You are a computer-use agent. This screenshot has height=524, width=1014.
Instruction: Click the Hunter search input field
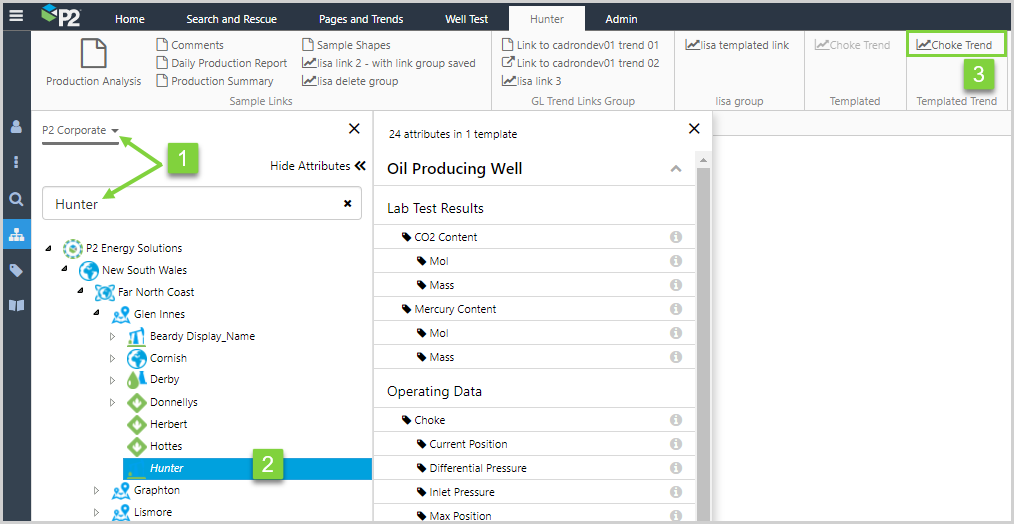[190, 204]
